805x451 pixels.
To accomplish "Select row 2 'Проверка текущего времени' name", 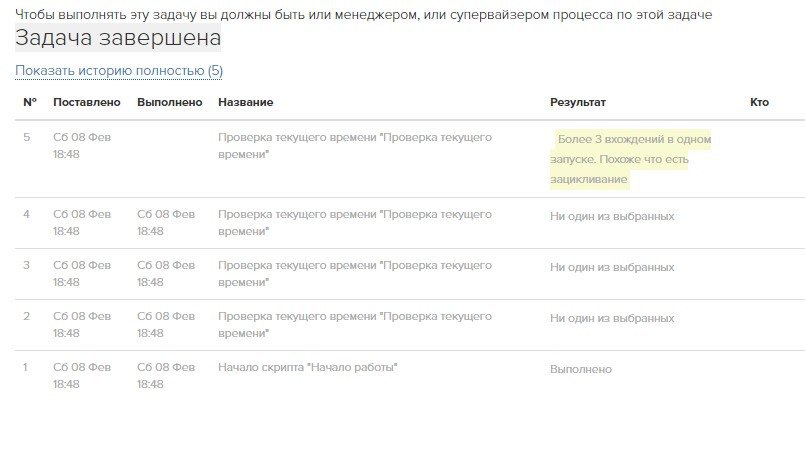I will [x=355, y=324].
